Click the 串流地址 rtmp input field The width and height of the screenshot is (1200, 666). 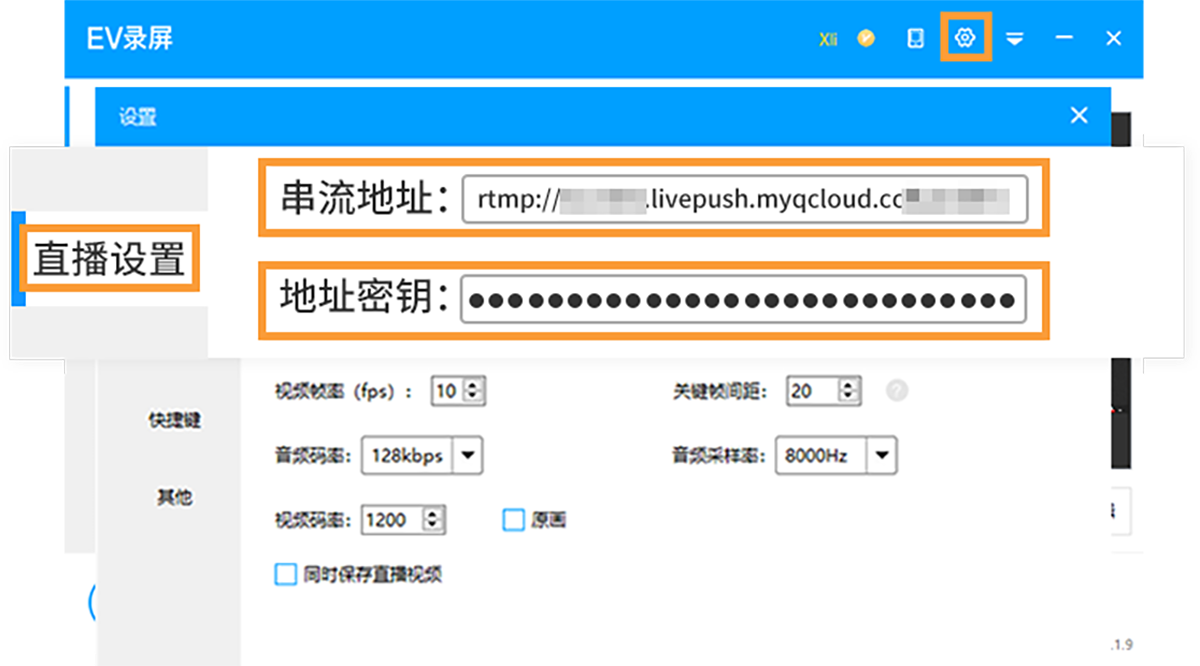tap(743, 200)
